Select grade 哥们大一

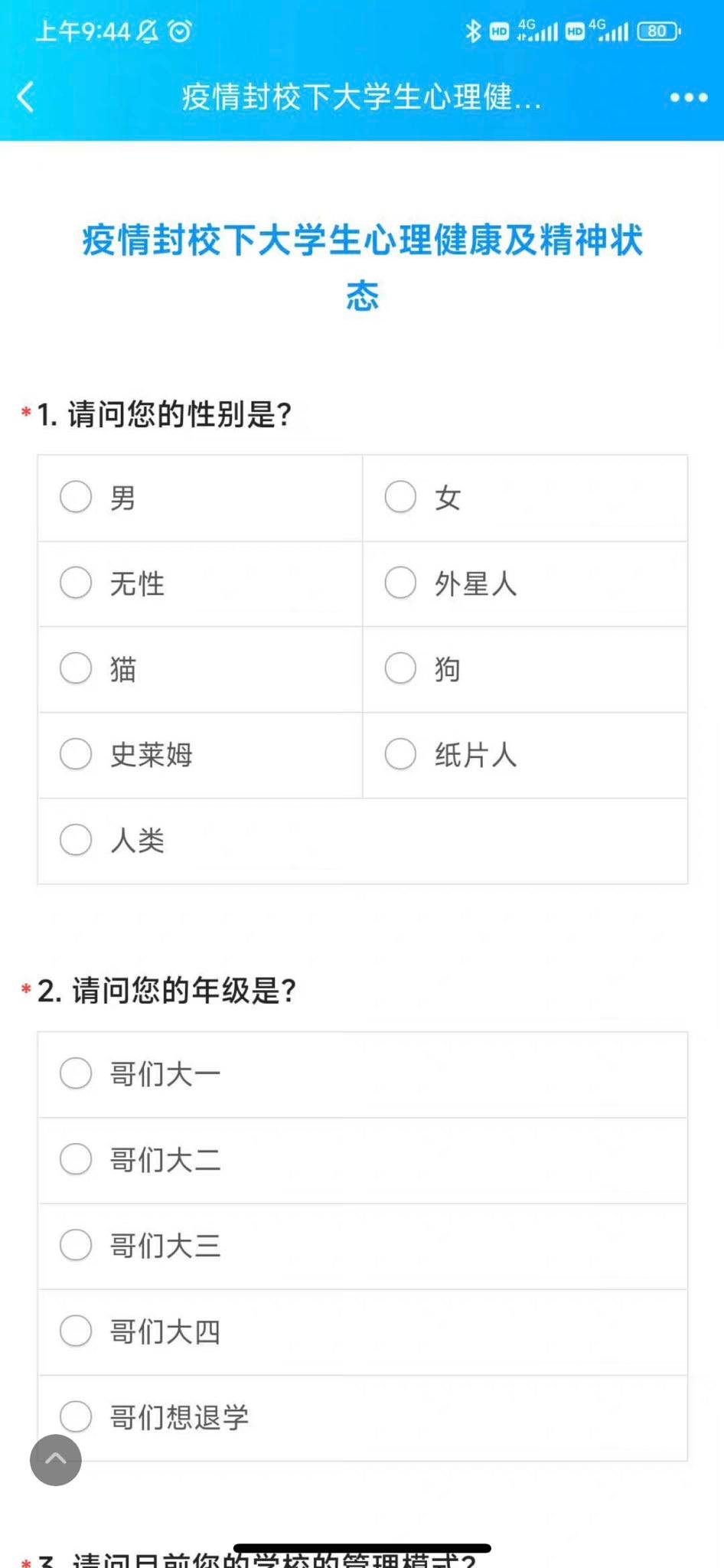[76, 1073]
